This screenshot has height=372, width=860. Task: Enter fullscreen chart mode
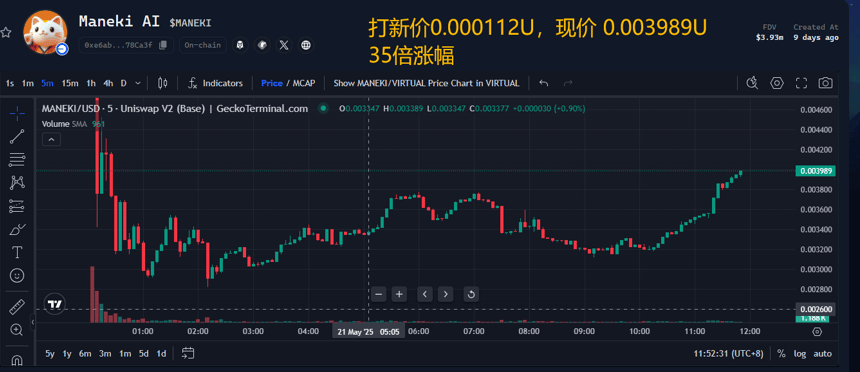pyautogui.click(x=801, y=83)
